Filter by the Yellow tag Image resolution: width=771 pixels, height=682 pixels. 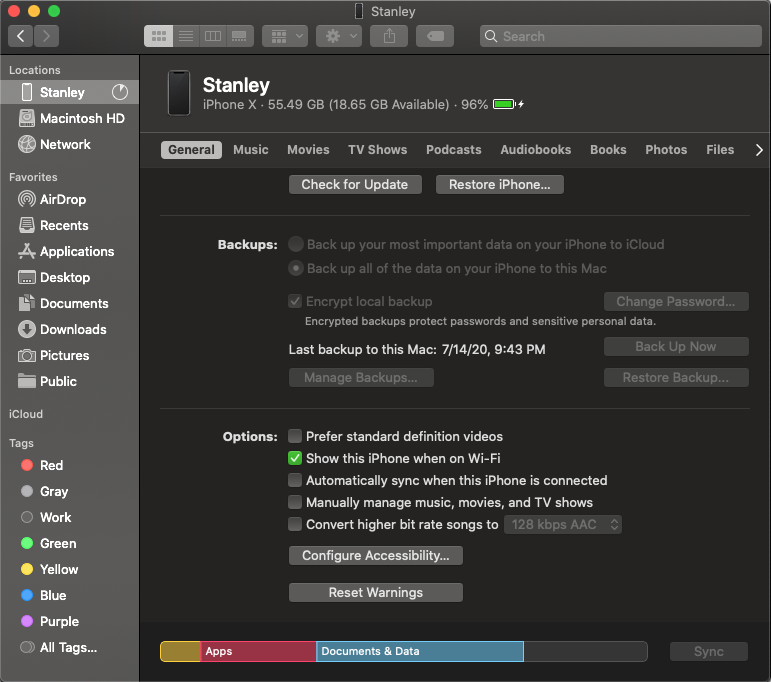[69, 569]
